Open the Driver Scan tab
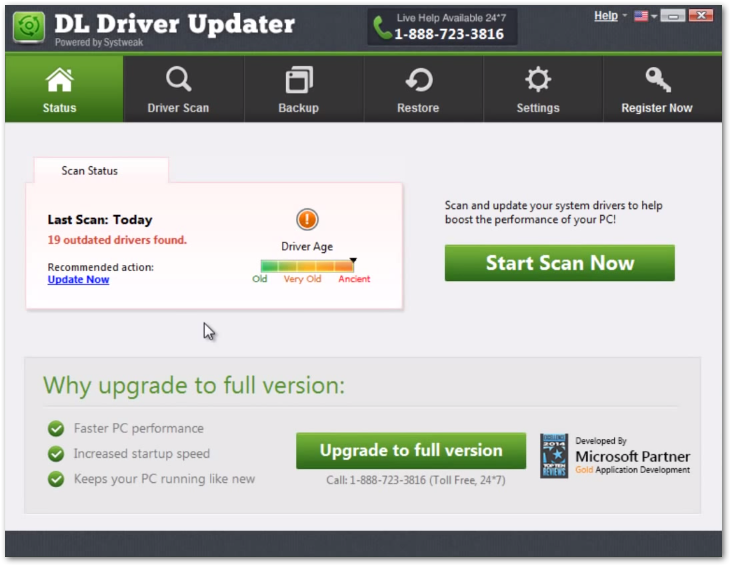Image resolution: width=731 pixels, height=566 pixels. tap(184, 89)
